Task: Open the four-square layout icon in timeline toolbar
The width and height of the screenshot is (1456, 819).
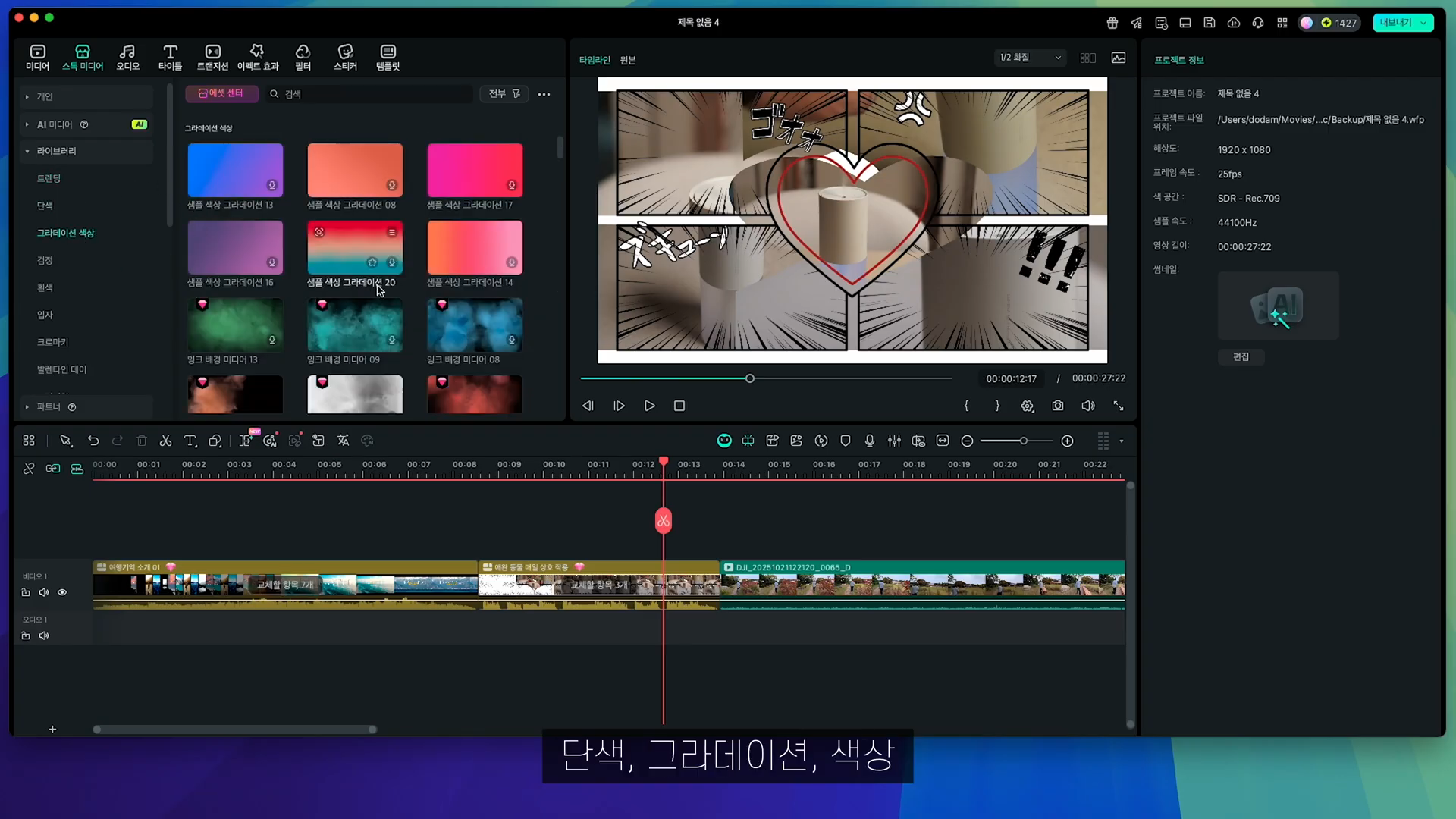Action: tap(29, 441)
